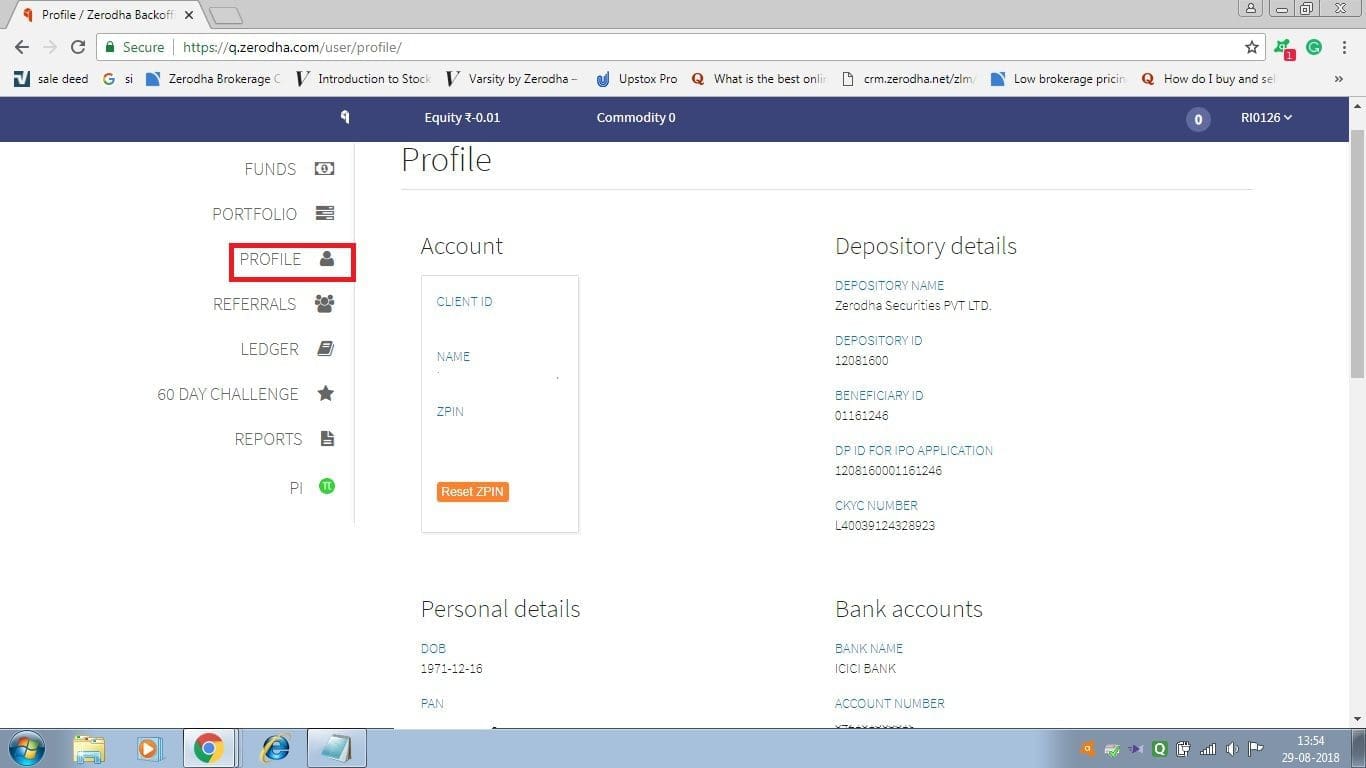Screen dimensions: 1366x768
Task: Click the volume speaker icon in system tray
Action: click(x=1231, y=749)
